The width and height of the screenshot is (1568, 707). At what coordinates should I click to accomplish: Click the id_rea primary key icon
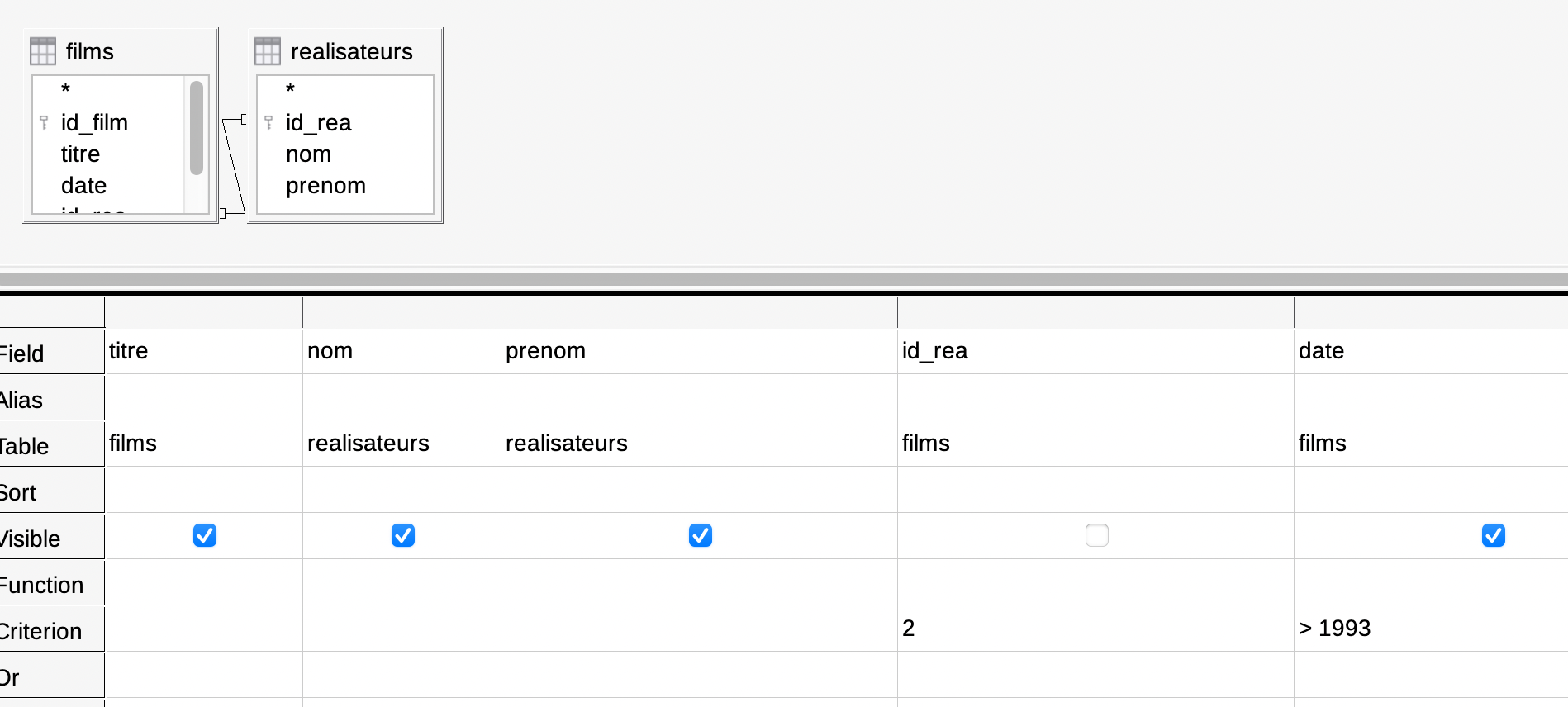[269, 123]
